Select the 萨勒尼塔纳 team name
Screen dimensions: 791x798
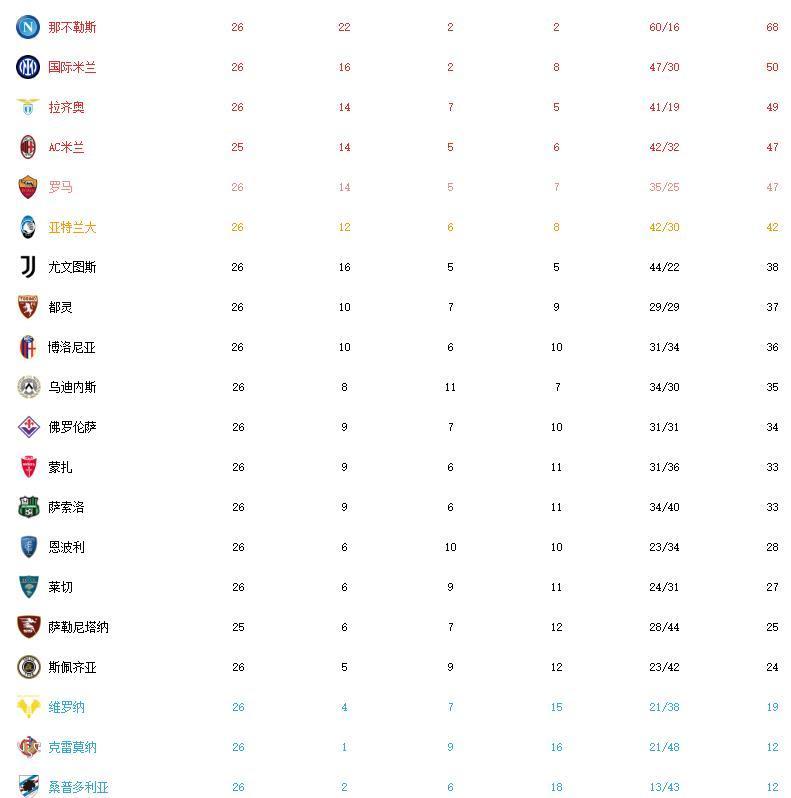78,627
